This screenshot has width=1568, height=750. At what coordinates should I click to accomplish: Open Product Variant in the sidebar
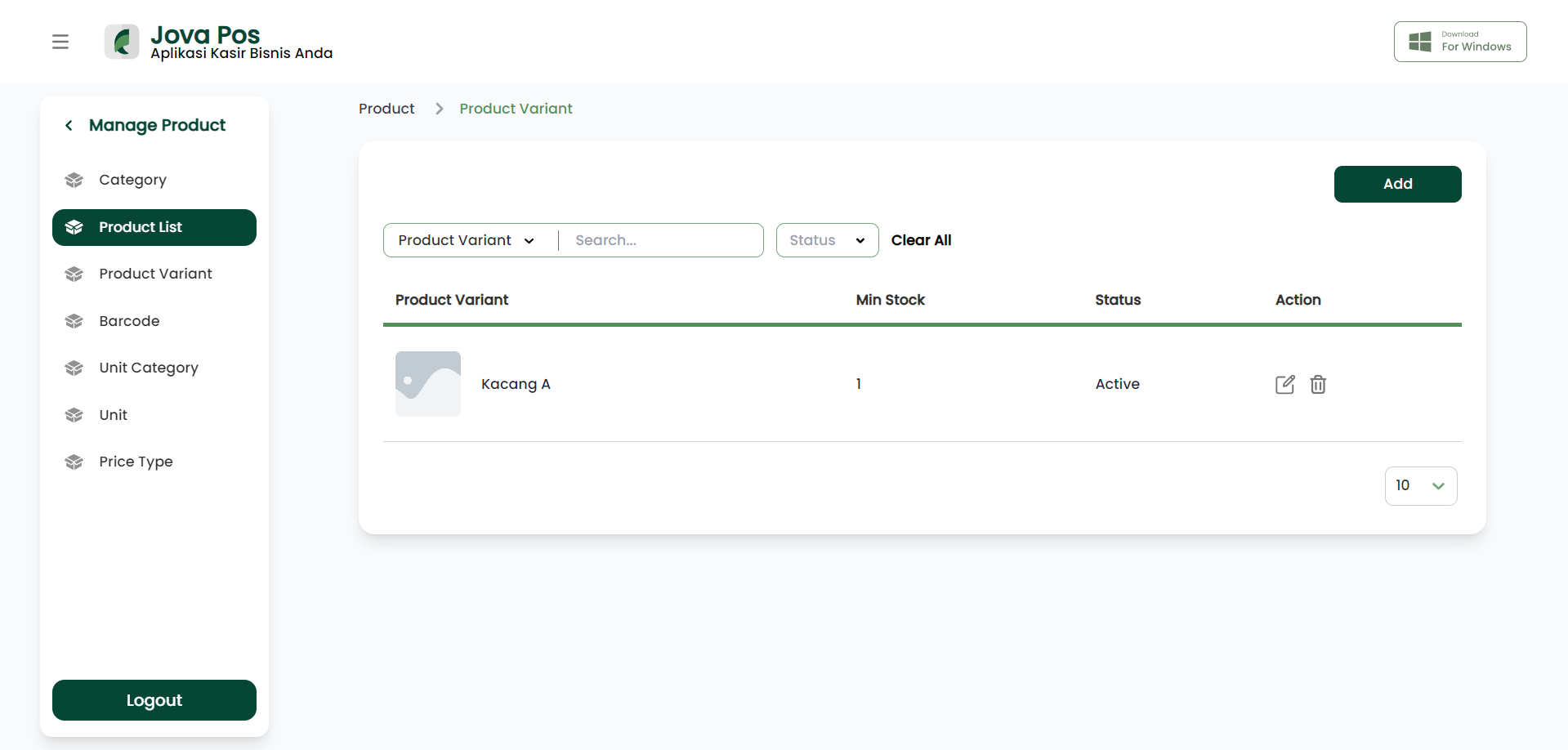154,274
